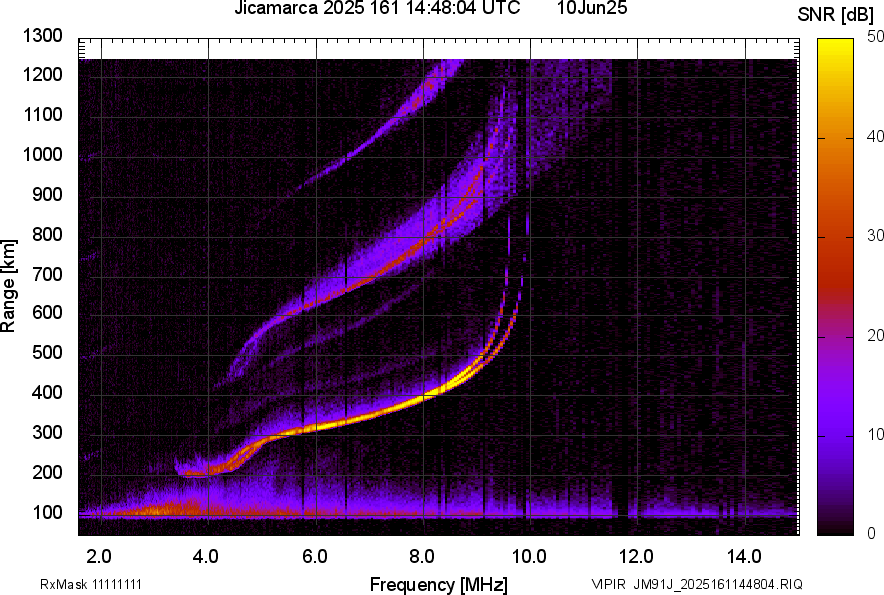Click the colorbar value '50'
This screenshot has height=595, width=884.
pos(876,37)
